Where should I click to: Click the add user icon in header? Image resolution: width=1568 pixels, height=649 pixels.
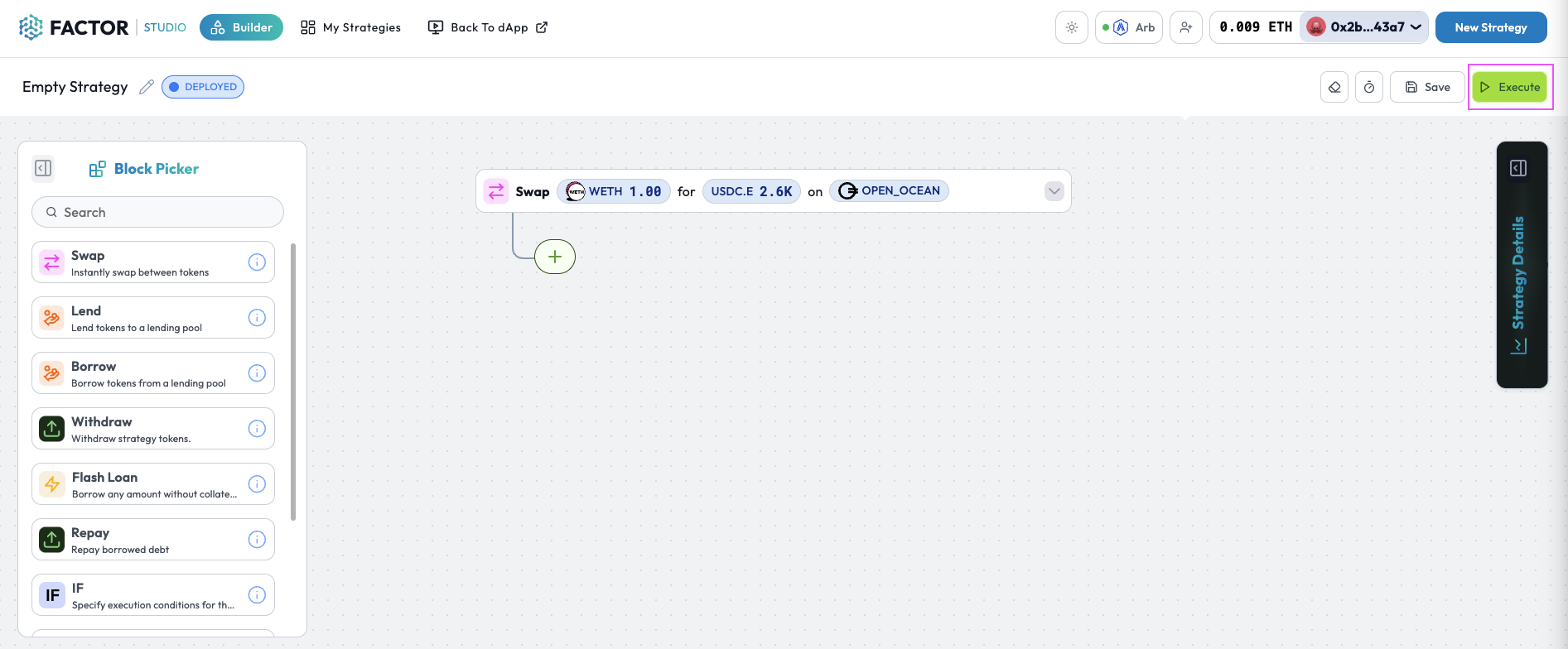(x=1186, y=27)
